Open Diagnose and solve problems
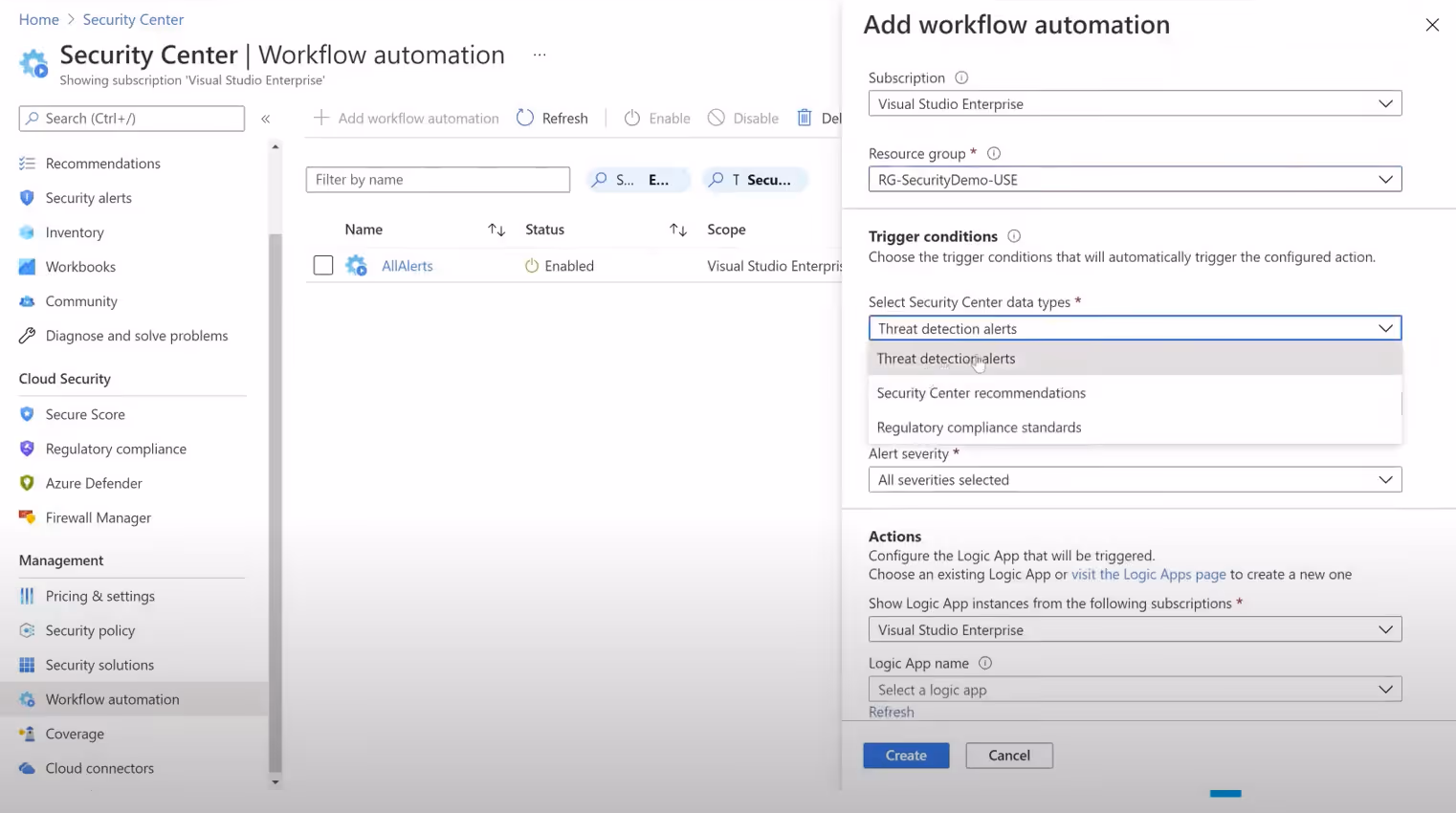 [x=137, y=336]
